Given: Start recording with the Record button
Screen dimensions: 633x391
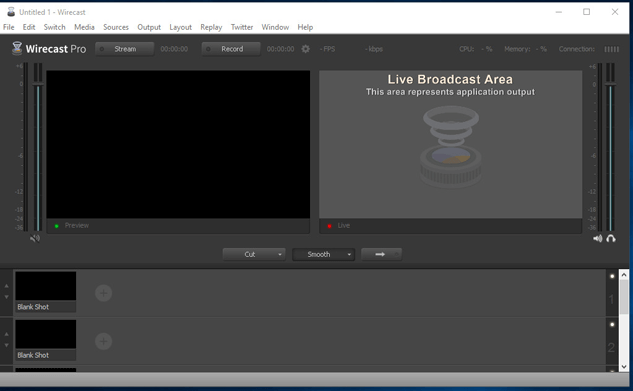Looking at the screenshot, I should 231,49.
